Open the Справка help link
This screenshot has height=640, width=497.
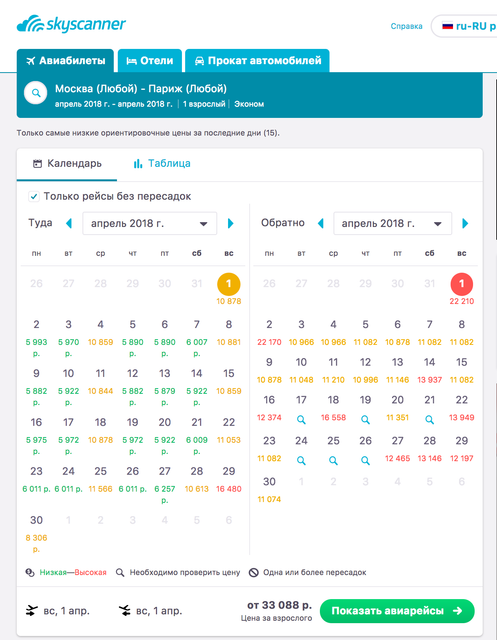406,26
